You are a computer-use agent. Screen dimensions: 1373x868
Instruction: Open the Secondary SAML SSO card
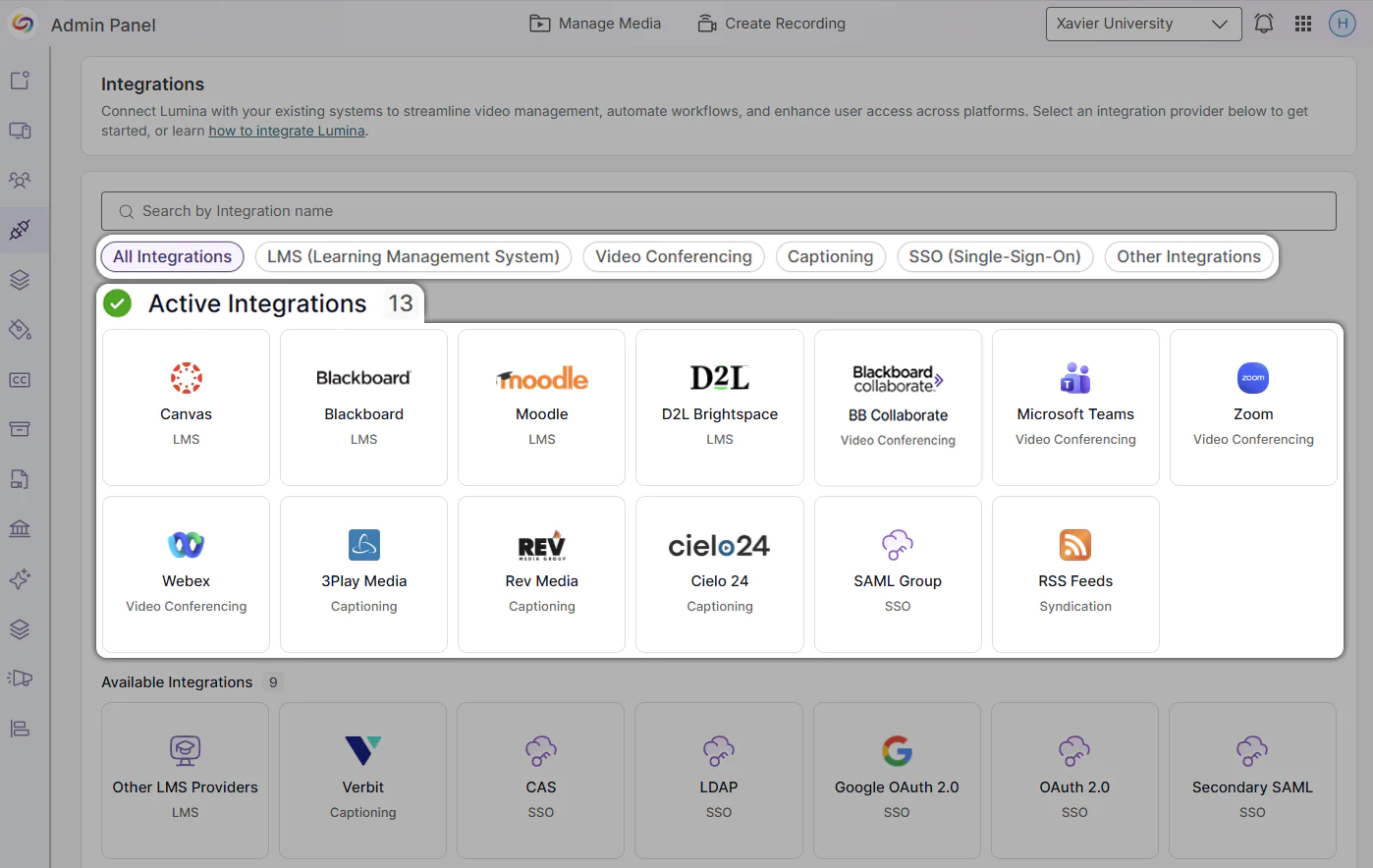pyautogui.click(x=1252, y=781)
